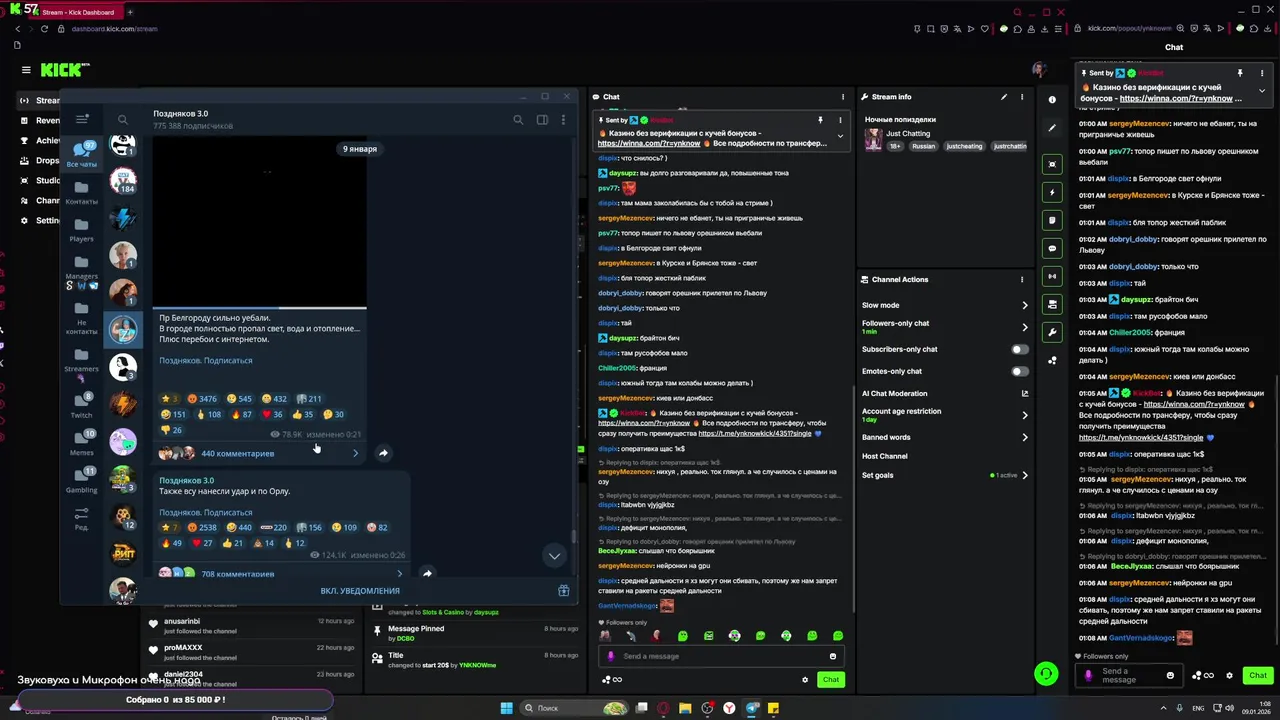Open the Gambling folder in Telegram
Image resolution: width=1280 pixels, height=720 pixels.
(x=82, y=481)
